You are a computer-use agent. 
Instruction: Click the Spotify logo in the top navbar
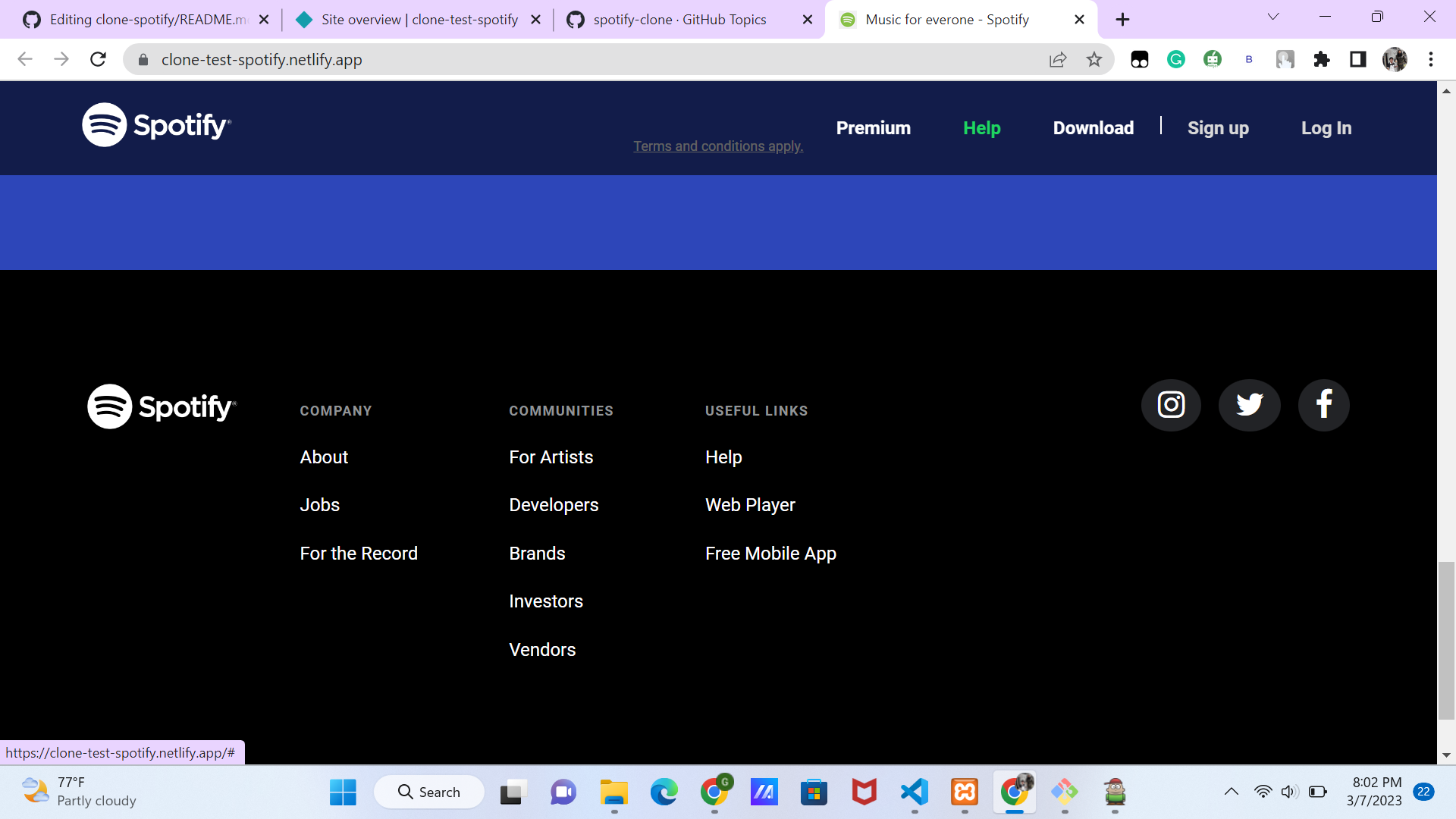[155, 124]
